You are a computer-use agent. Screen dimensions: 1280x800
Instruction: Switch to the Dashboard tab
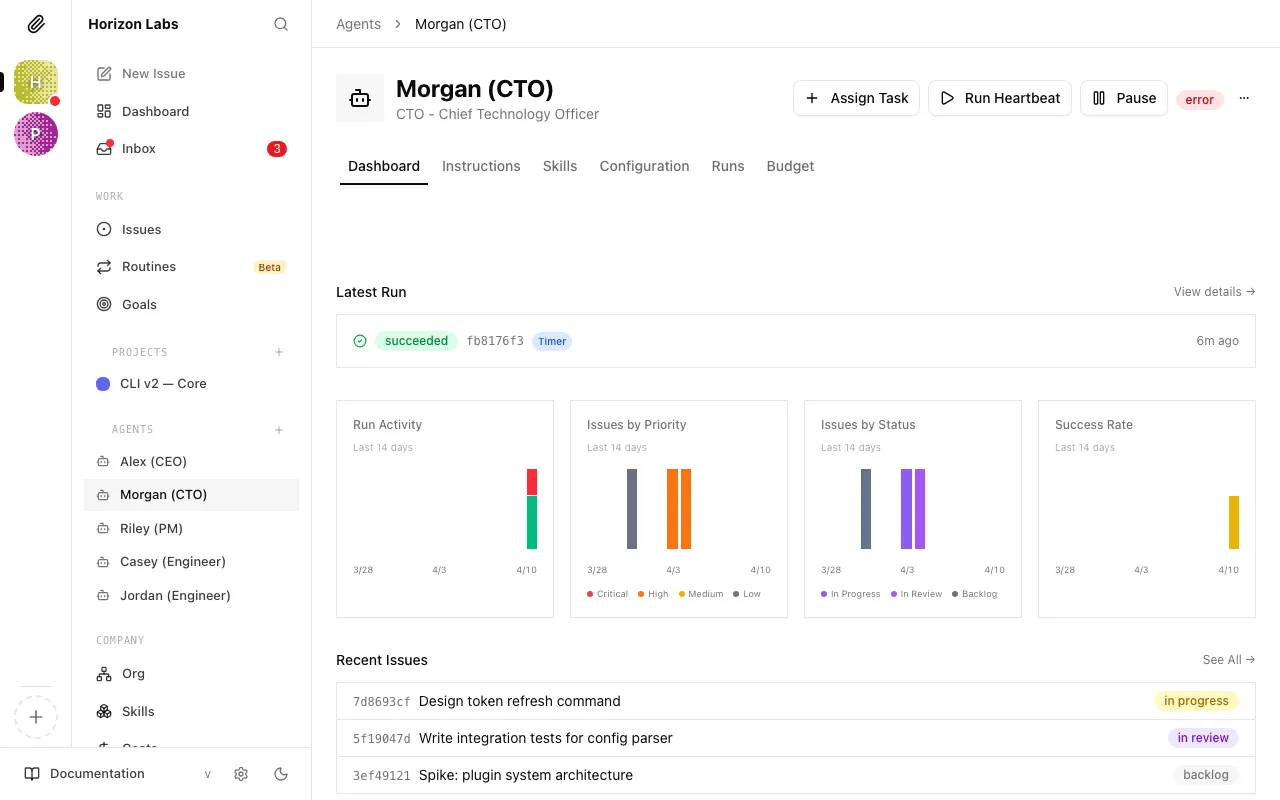(384, 166)
